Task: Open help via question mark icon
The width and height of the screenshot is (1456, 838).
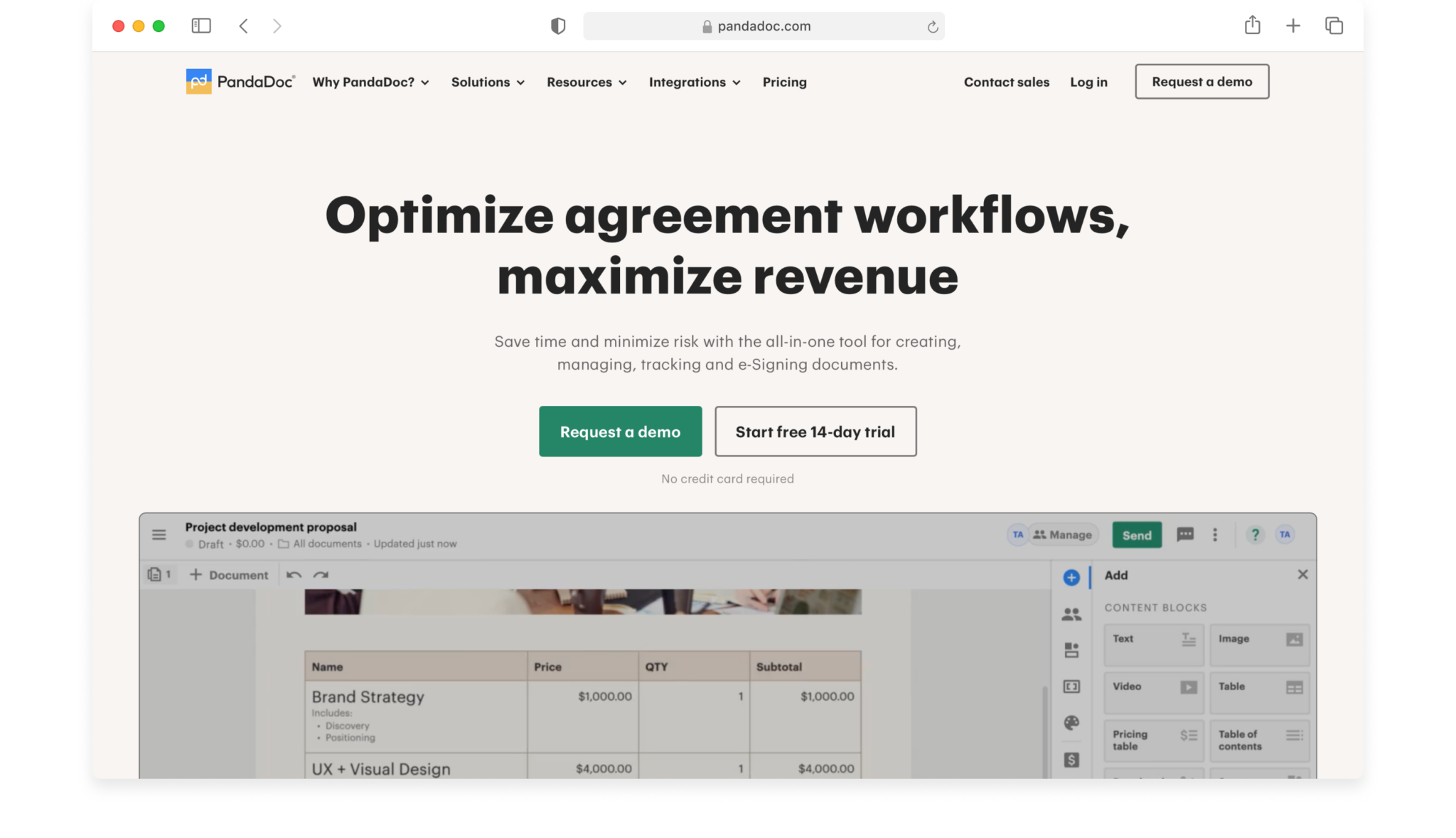Action: point(1256,535)
